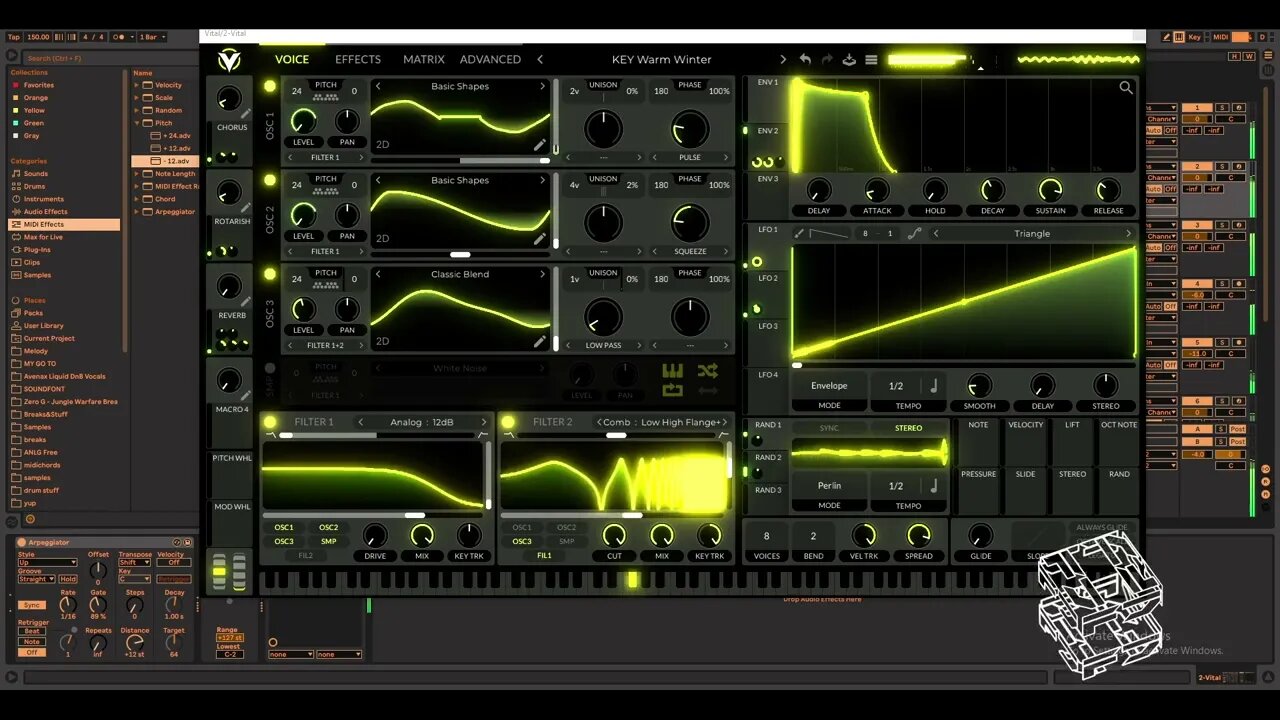Toggle random STEREO option

[908, 428]
